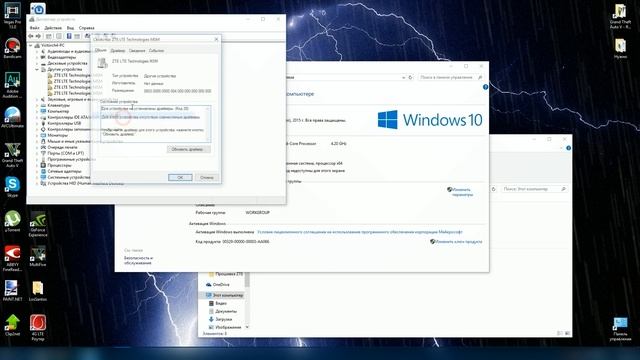Expand Дисковые устройства node
The image size is (640, 360).
click(37, 63)
